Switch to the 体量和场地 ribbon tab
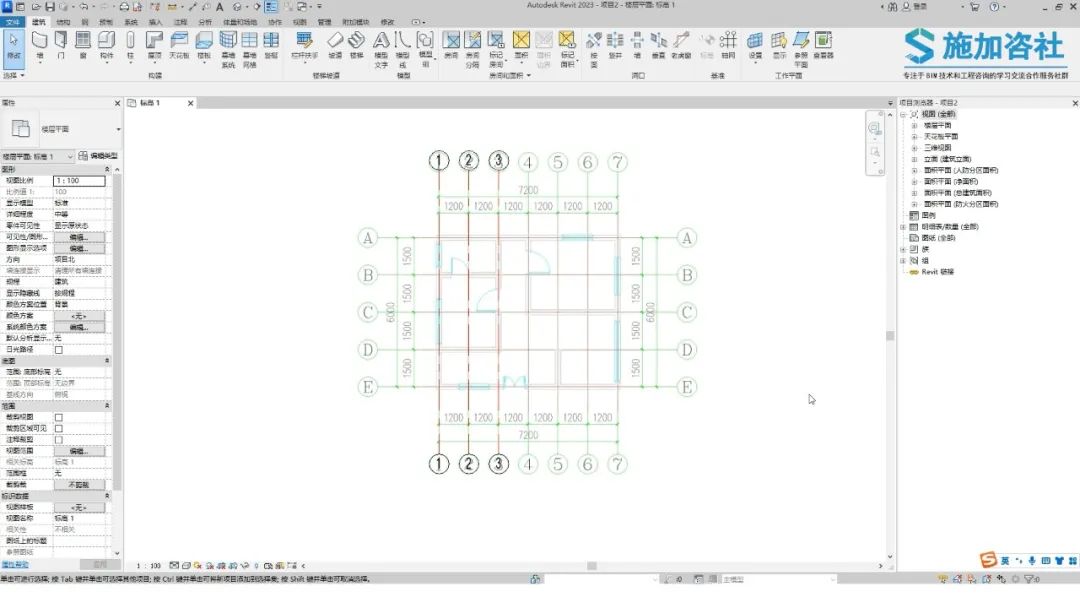The height and width of the screenshot is (608, 1080). click(x=239, y=22)
